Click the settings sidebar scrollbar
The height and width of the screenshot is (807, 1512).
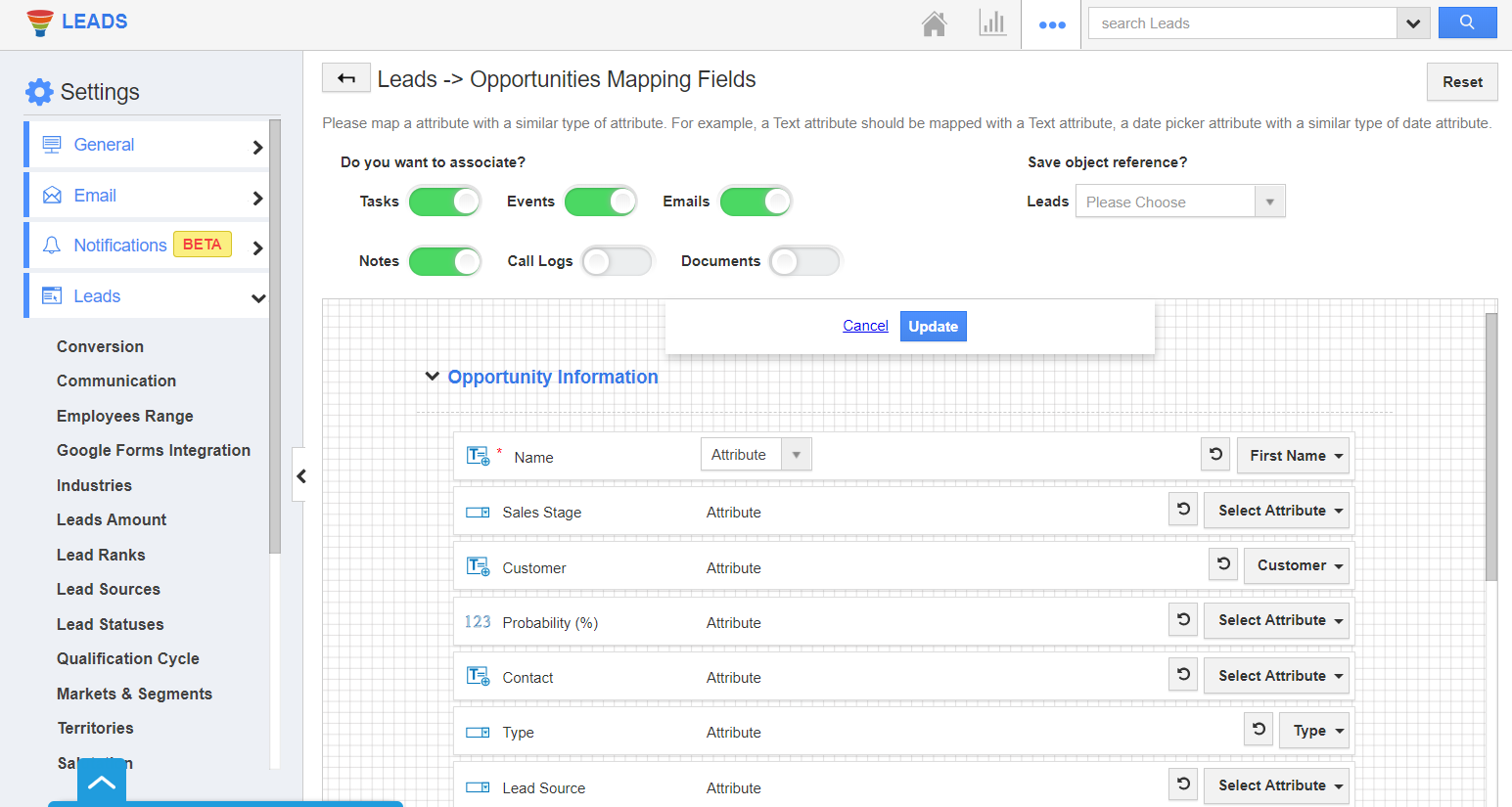coord(275,336)
